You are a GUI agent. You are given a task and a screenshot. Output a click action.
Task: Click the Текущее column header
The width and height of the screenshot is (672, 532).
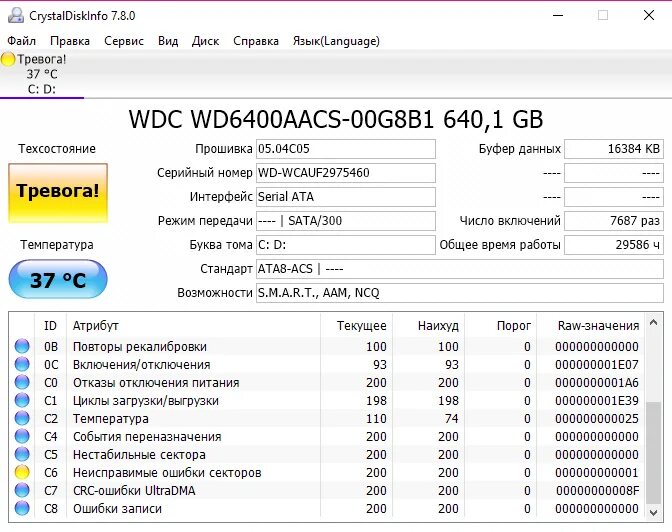357,326
